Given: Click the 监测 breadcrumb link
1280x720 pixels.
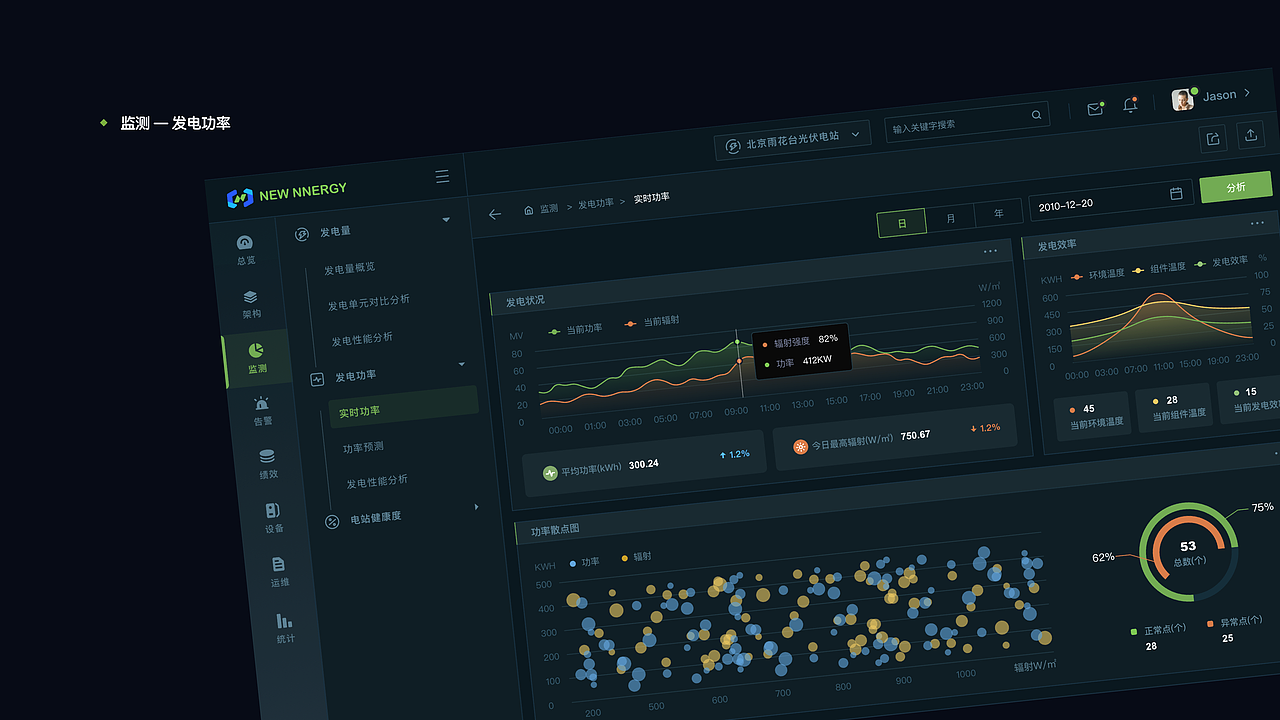Looking at the screenshot, I should tap(549, 208).
